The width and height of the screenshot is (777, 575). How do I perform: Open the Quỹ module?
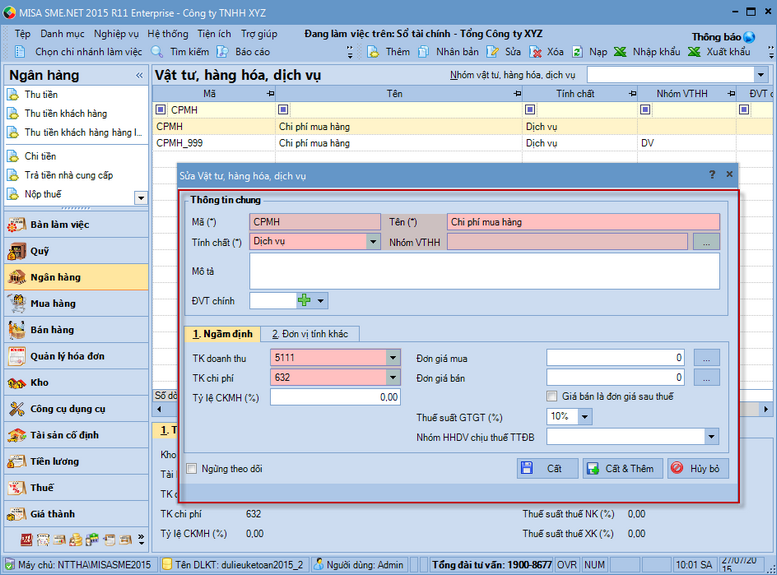point(76,251)
